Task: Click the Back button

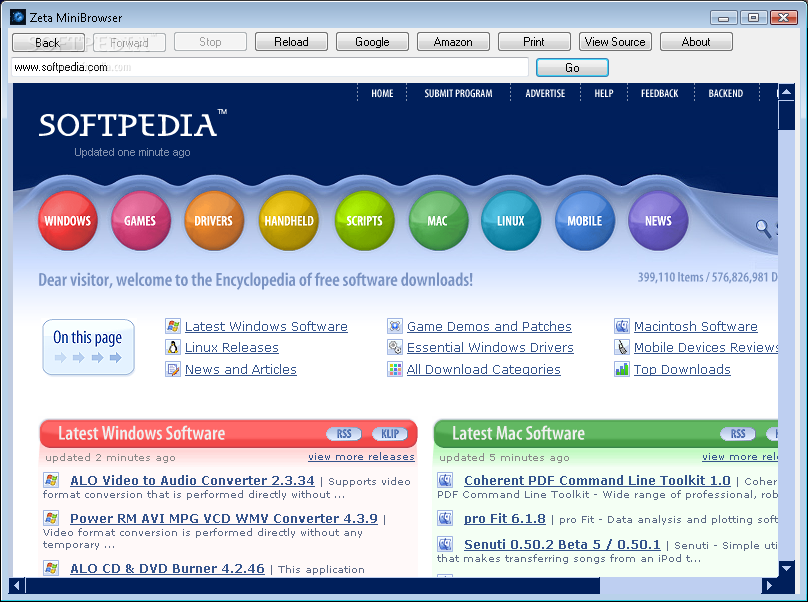Action: click(x=48, y=42)
